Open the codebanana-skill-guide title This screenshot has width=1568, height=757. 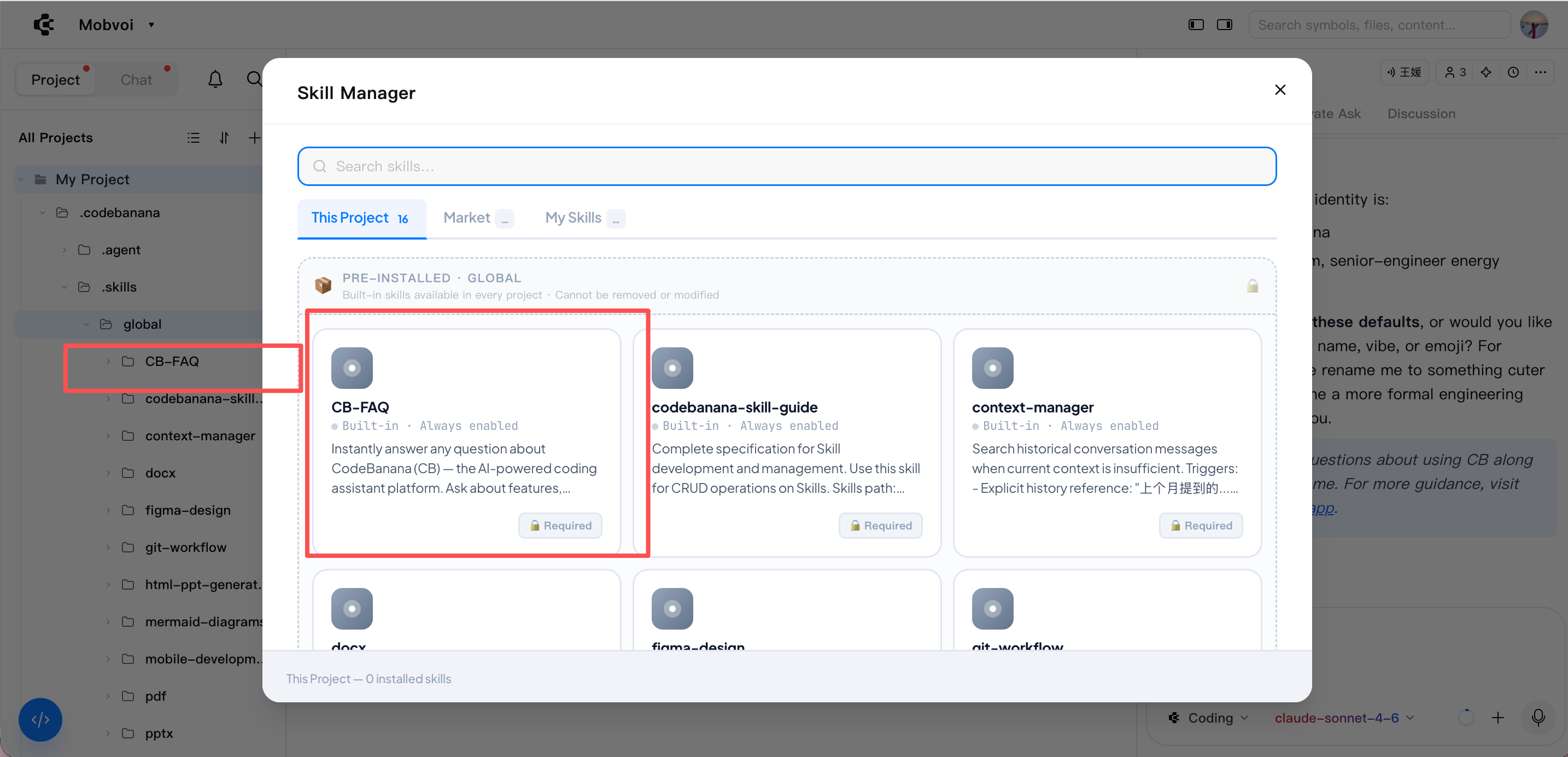734,407
